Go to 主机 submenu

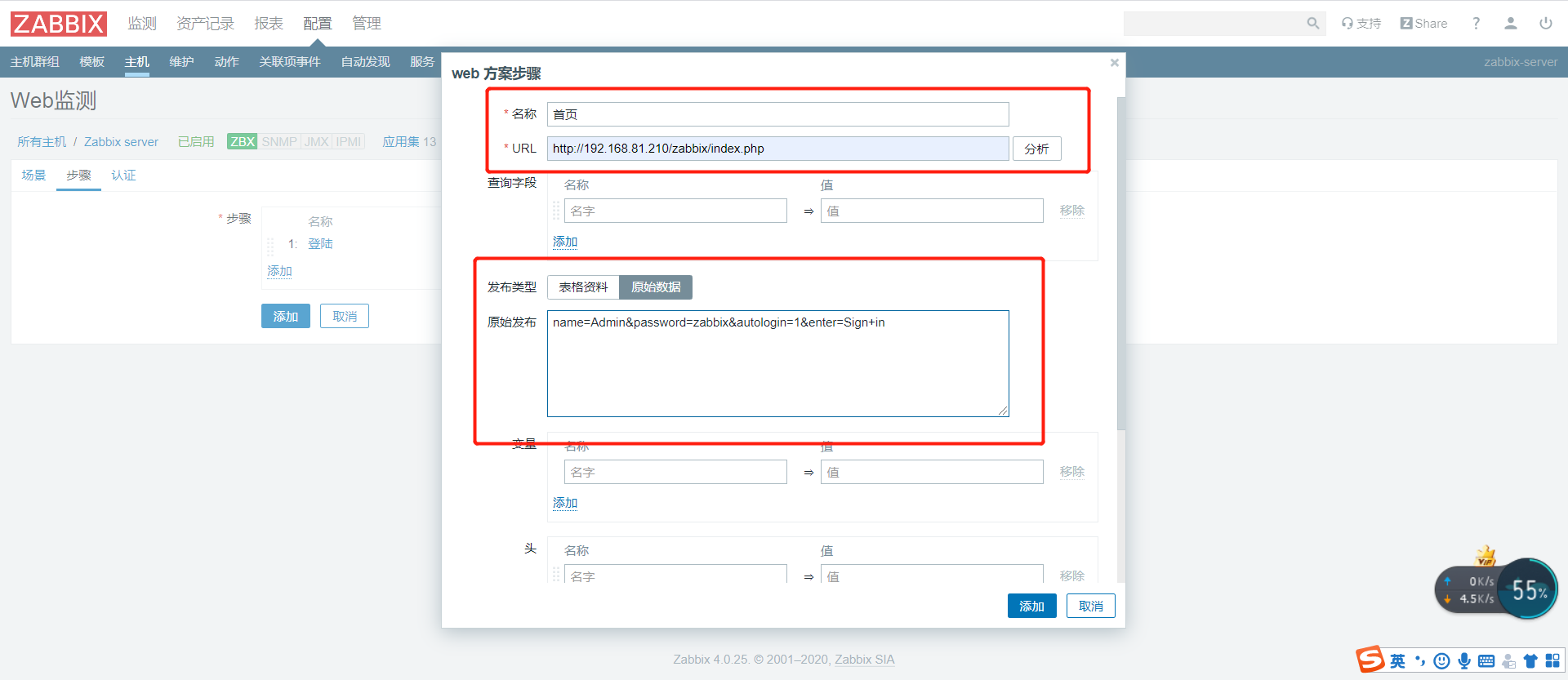(137, 62)
